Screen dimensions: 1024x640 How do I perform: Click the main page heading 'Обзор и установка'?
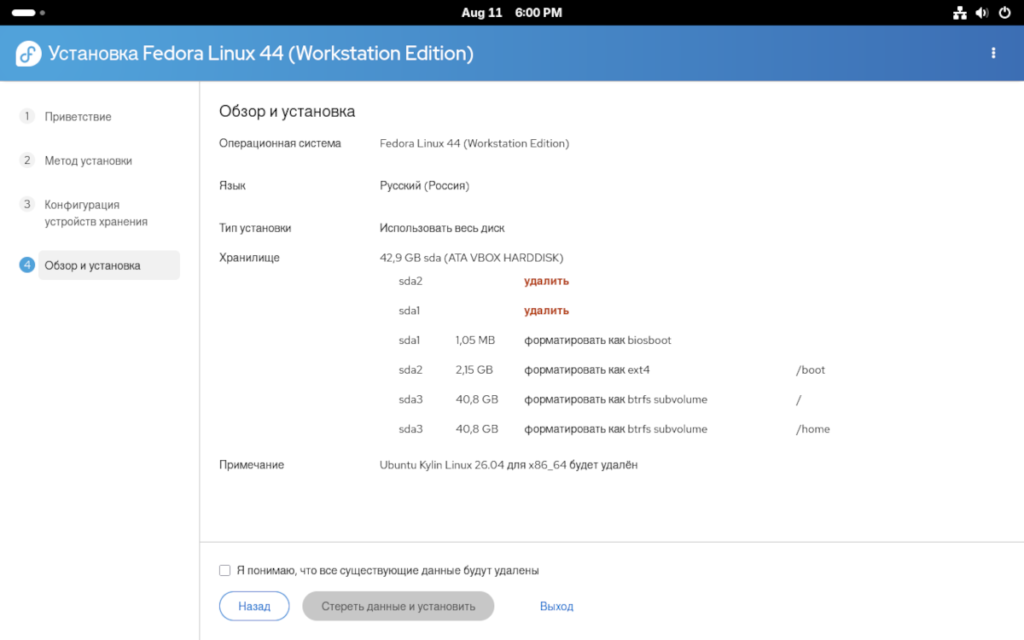(x=287, y=111)
